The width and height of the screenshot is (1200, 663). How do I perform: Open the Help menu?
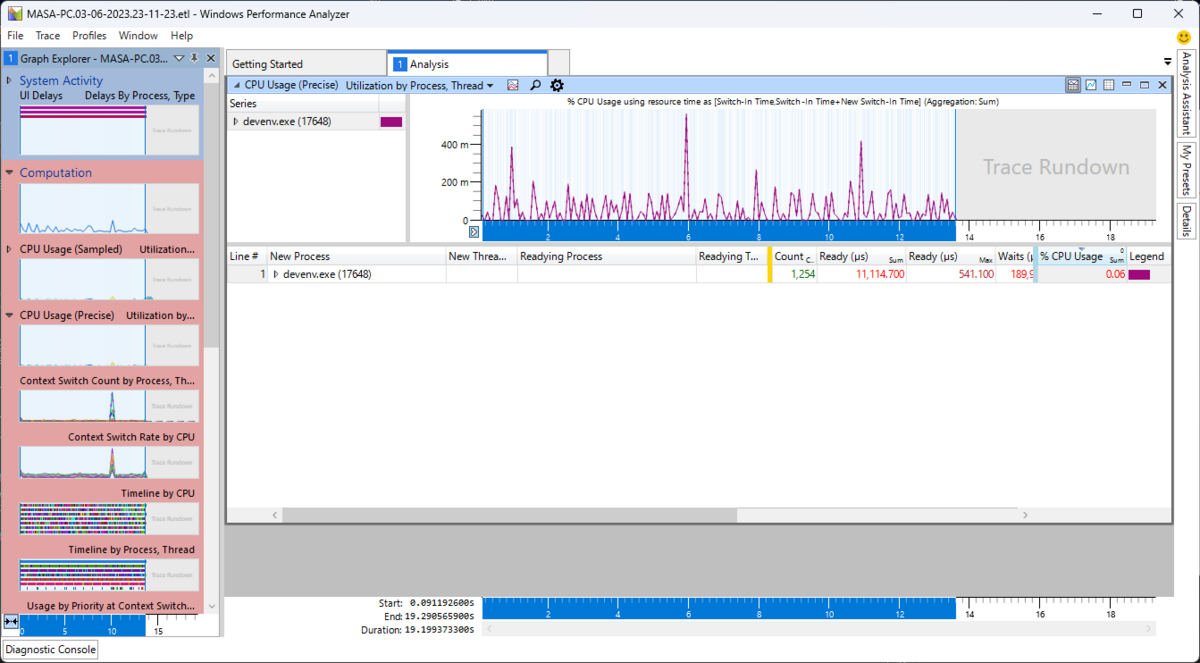click(x=181, y=35)
